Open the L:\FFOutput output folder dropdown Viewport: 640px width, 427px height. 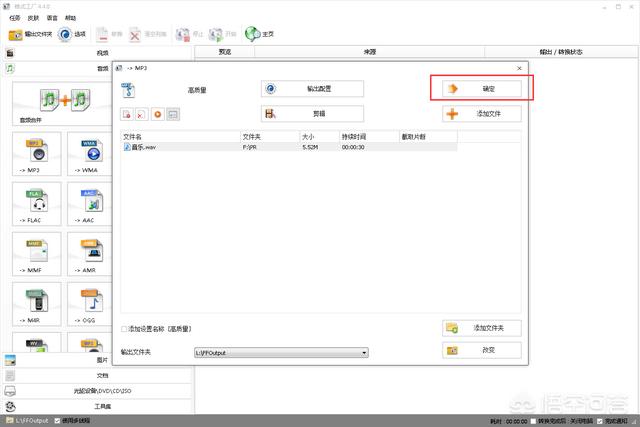tap(281, 352)
